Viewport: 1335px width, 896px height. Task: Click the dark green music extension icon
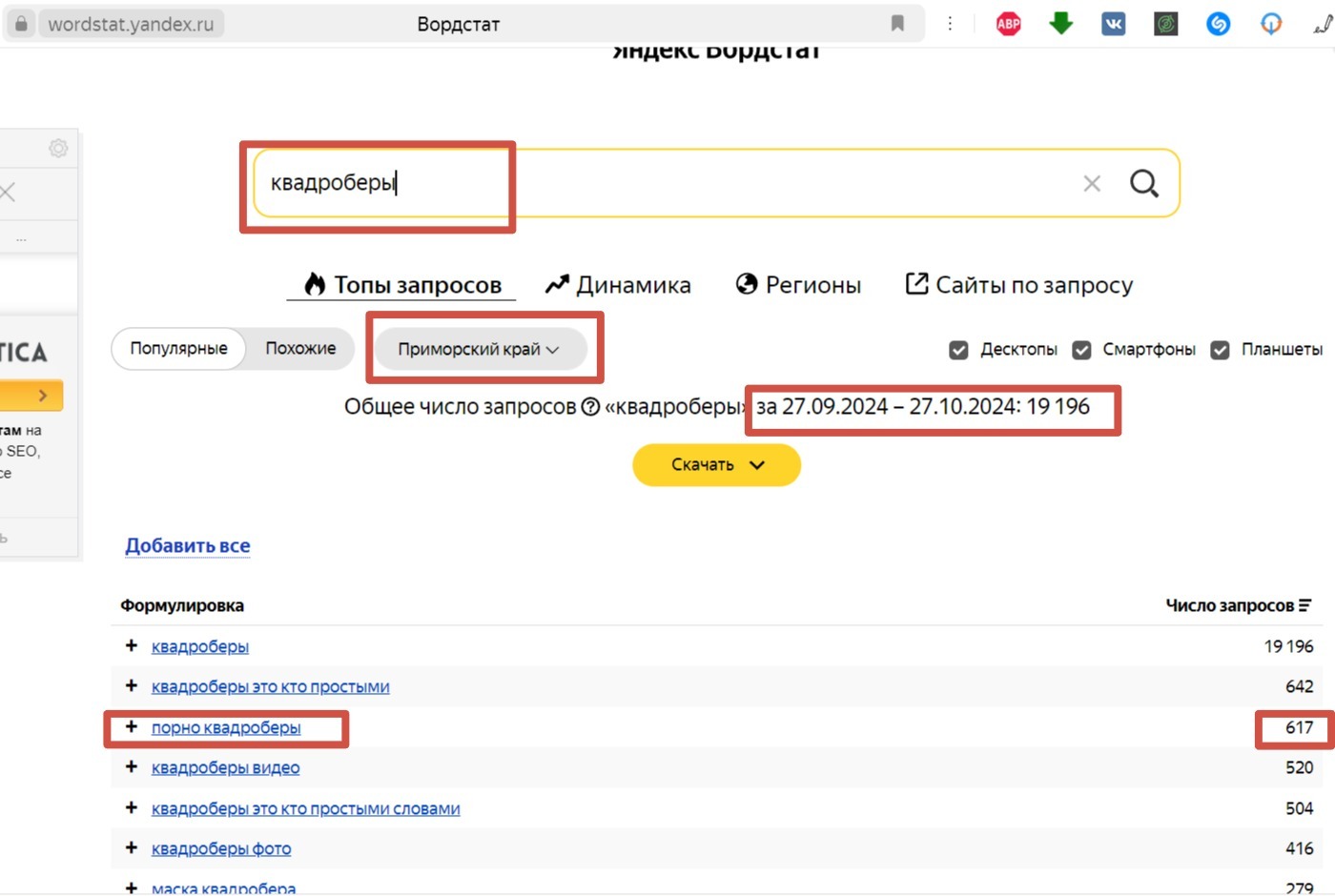(x=1165, y=24)
